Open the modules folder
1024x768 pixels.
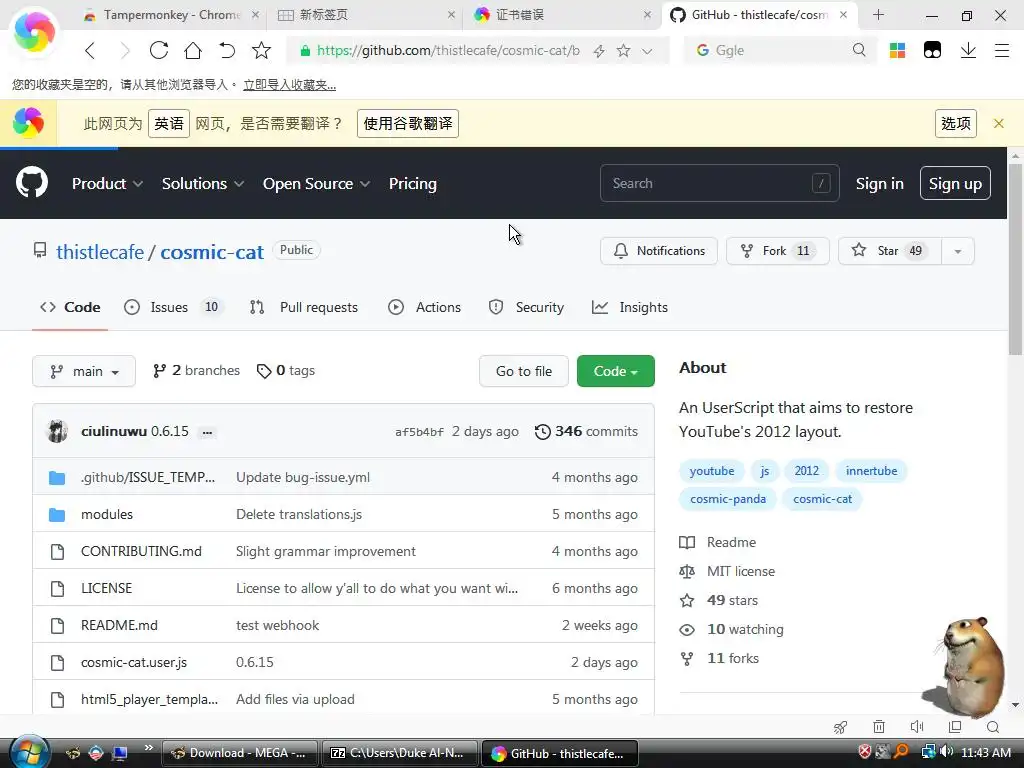click(x=106, y=515)
